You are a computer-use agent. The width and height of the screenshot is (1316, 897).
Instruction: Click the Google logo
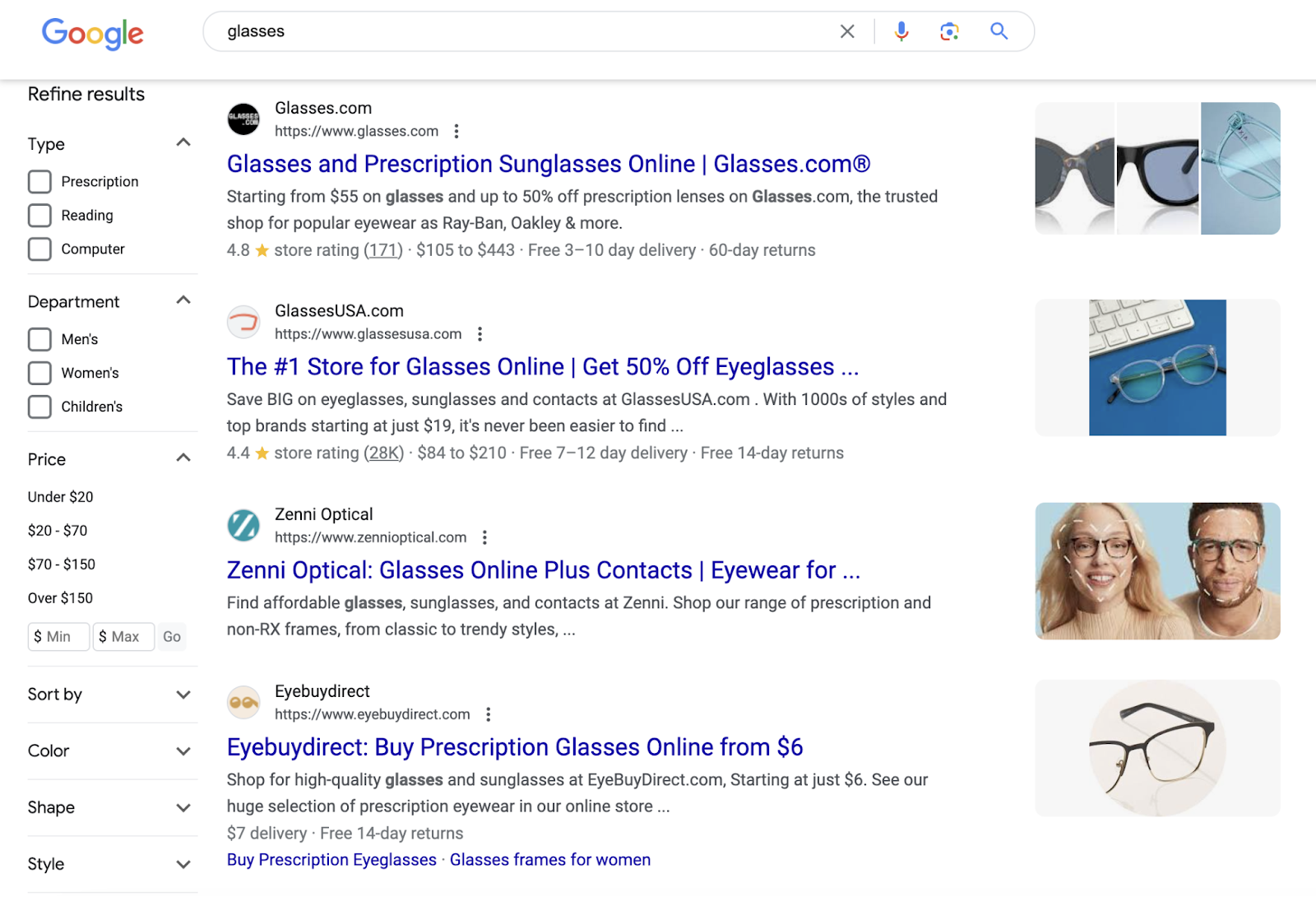[92, 33]
